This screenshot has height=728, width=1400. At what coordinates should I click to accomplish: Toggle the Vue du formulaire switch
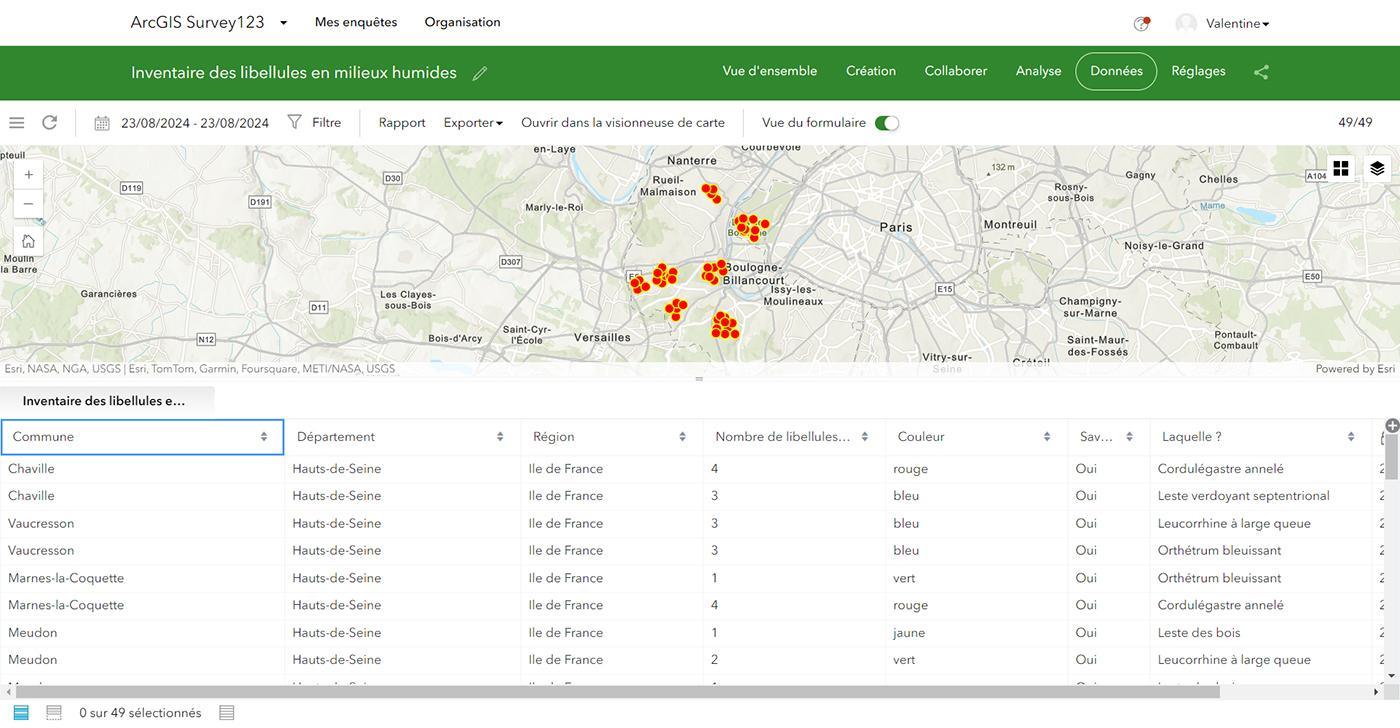click(x=887, y=123)
